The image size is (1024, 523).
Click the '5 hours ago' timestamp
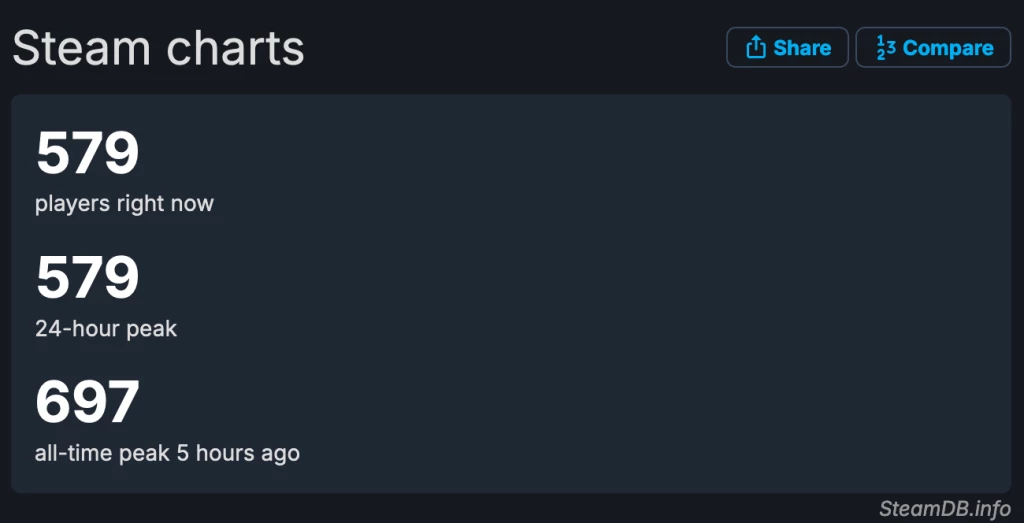click(x=238, y=453)
